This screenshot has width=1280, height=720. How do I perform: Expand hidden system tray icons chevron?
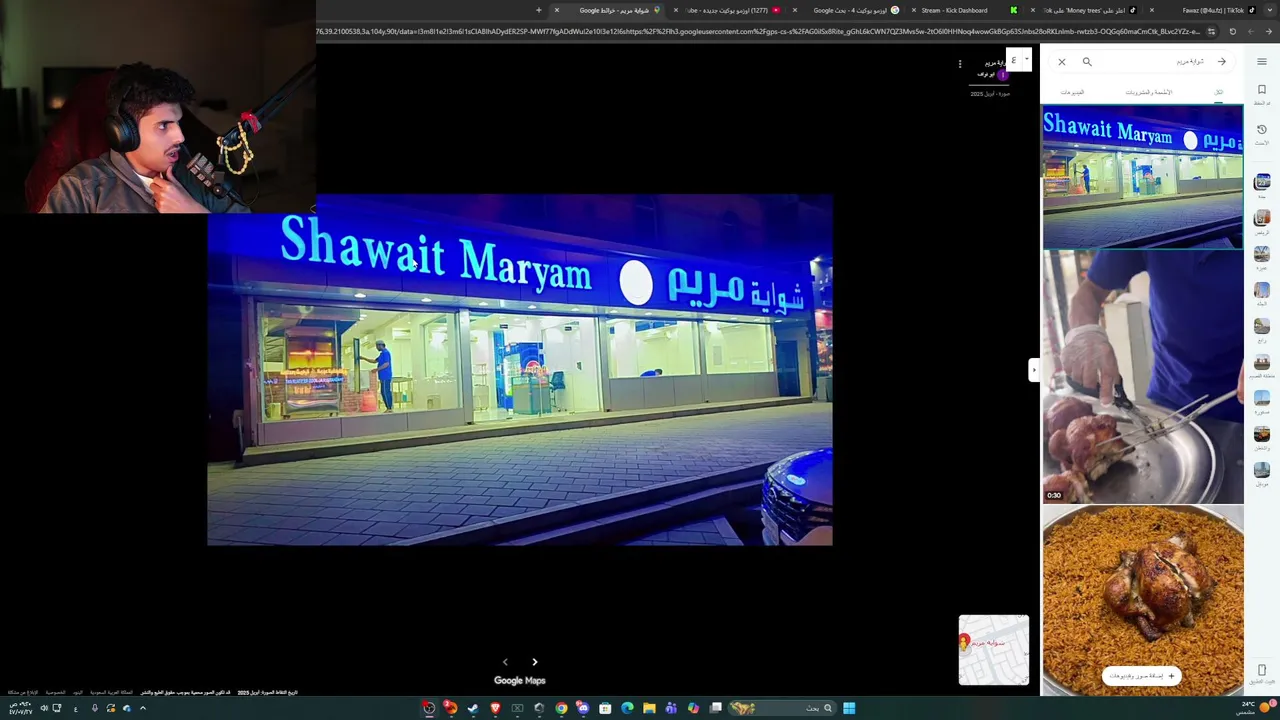pos(143,708)
